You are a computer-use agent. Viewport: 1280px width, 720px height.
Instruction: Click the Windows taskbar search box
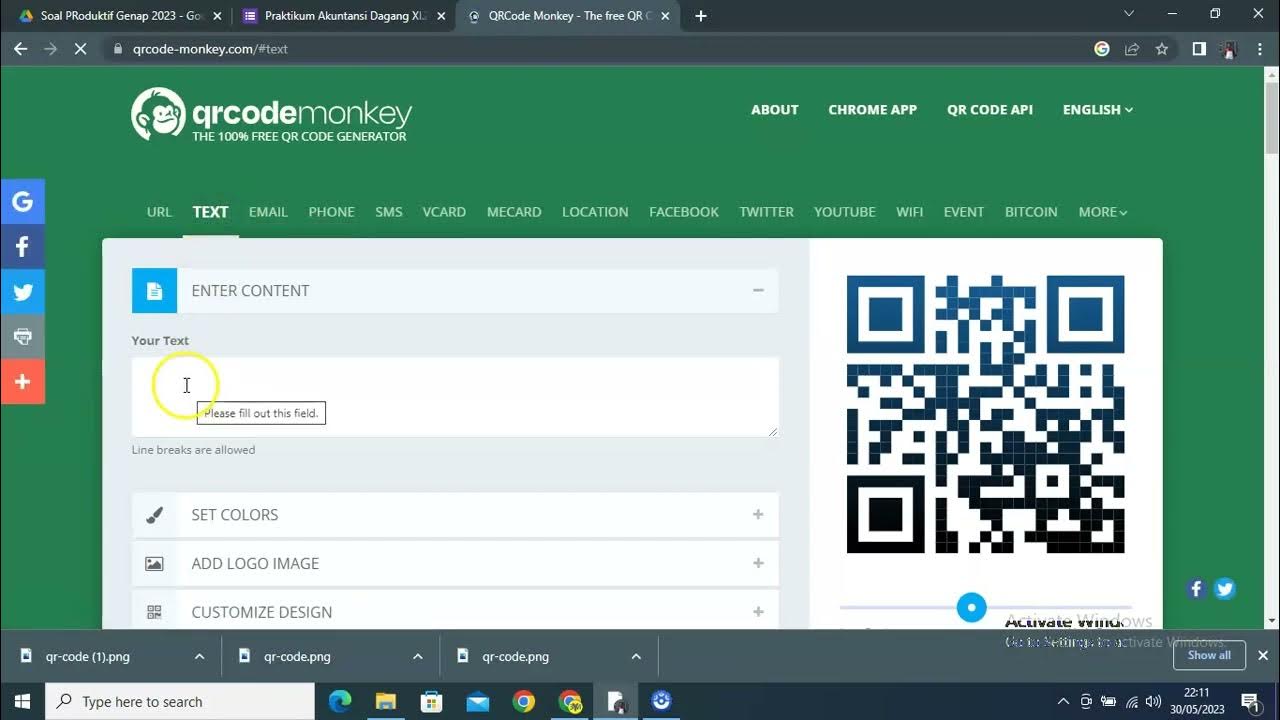point(180,701)
